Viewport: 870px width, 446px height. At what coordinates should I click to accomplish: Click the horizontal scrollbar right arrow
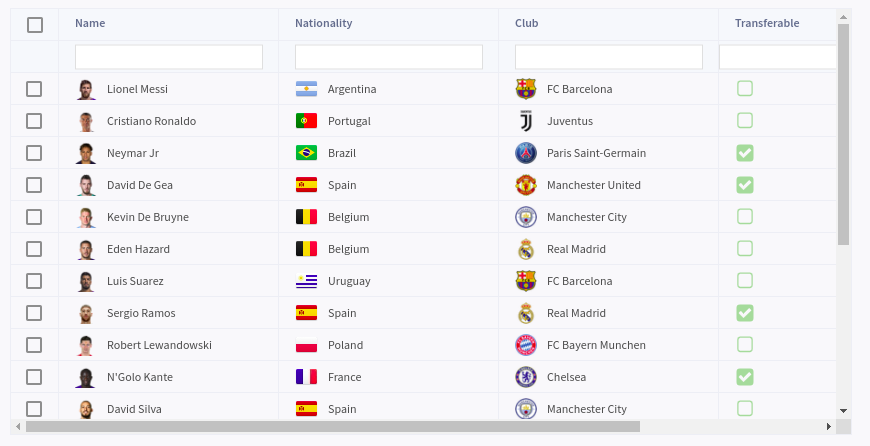[x=828, y=426]
